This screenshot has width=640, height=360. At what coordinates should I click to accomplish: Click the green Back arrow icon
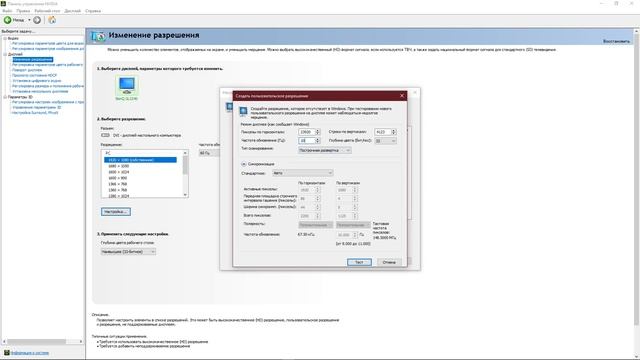pos(7,20)
